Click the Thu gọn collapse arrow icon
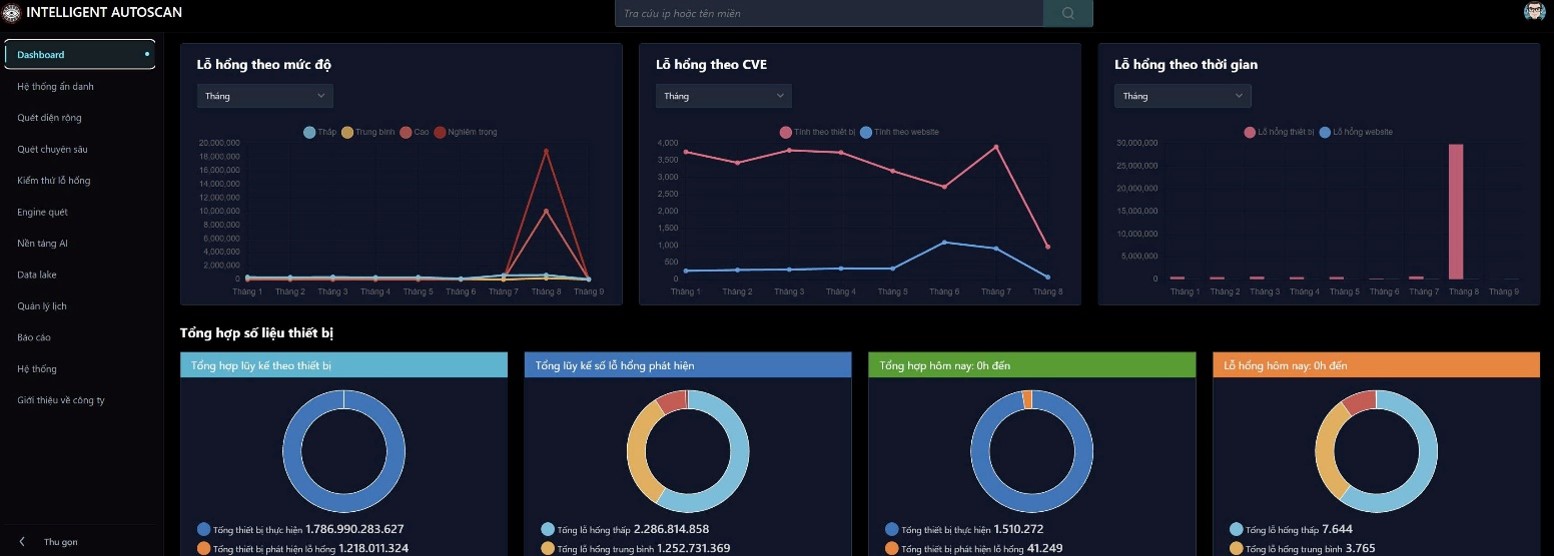Screen dimensions: 1554x556 click(x=22, y=542)
